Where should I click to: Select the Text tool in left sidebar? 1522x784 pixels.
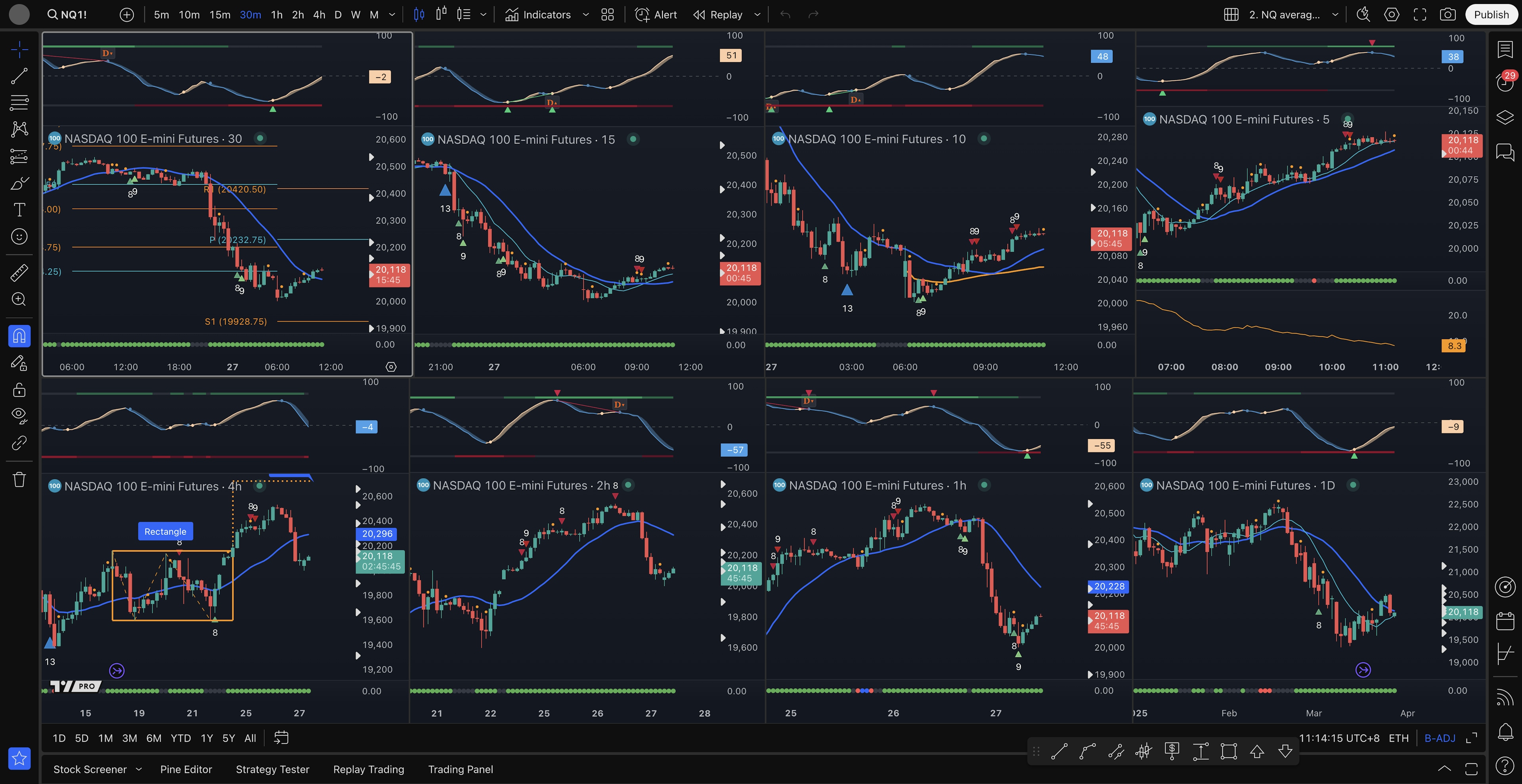(19, 210)
